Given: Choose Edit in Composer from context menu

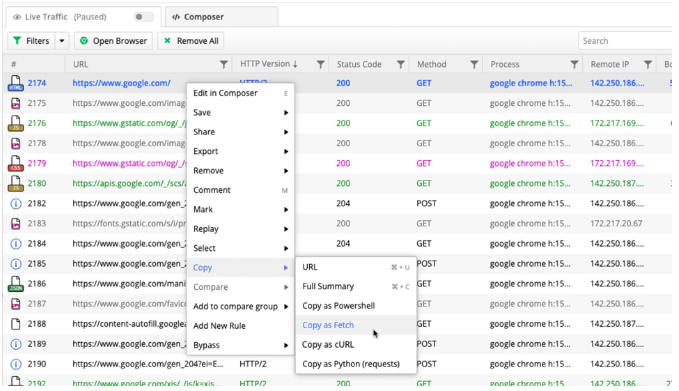Looking at the screenshot, I should coord(240,93).
